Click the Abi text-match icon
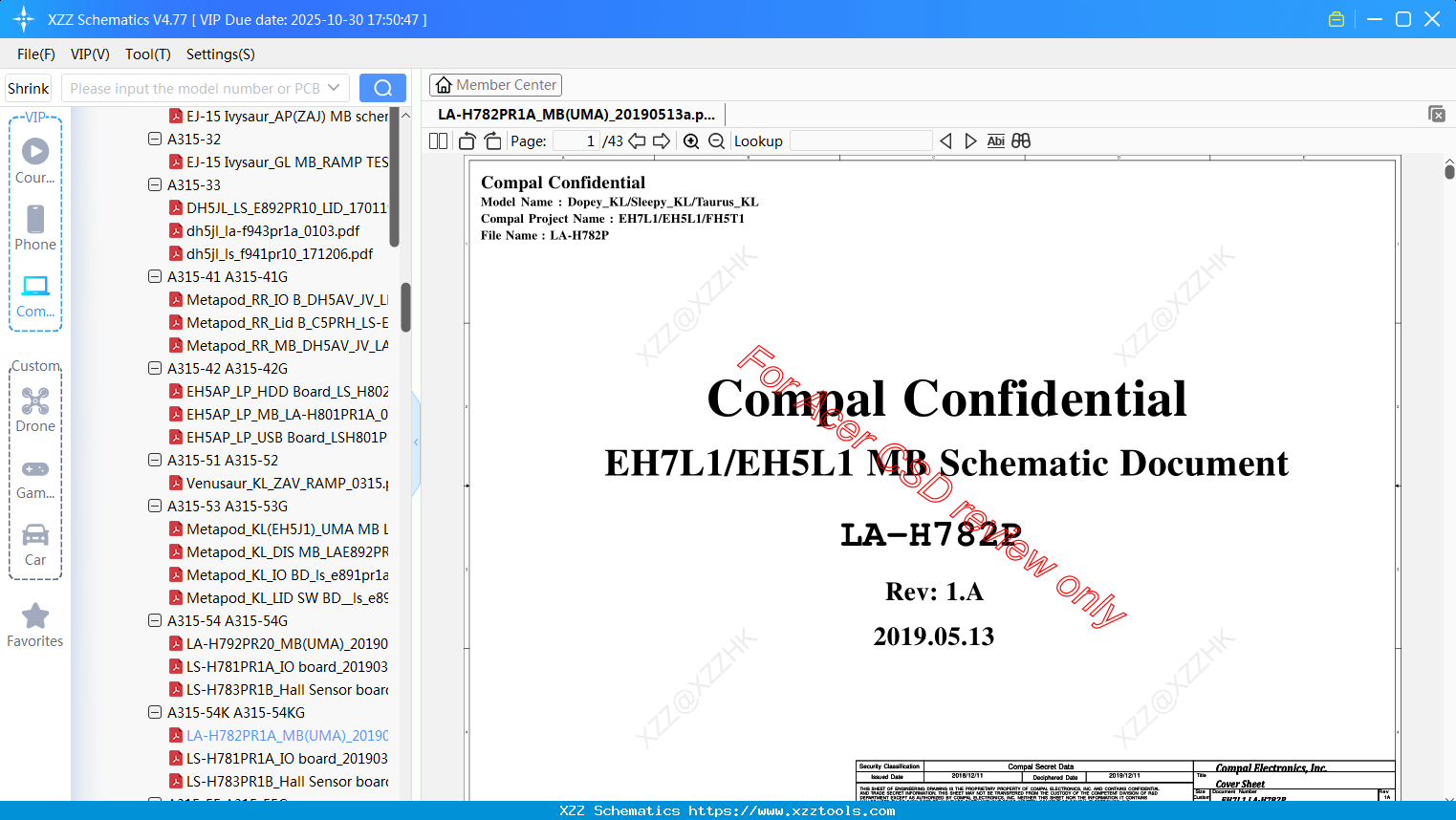This screenshot has width=1456, height=820. click(996, 141)
